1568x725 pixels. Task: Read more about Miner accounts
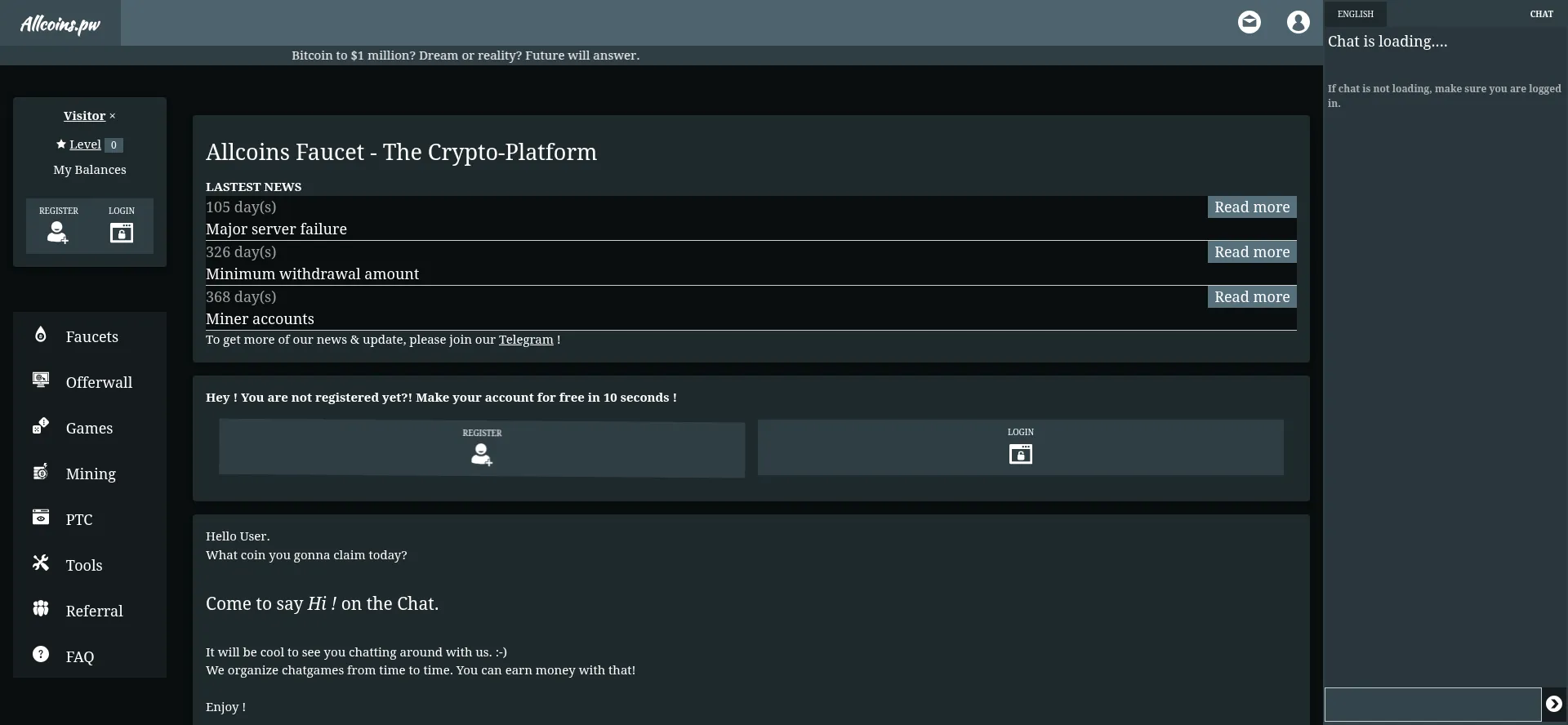coord(1252,296)
